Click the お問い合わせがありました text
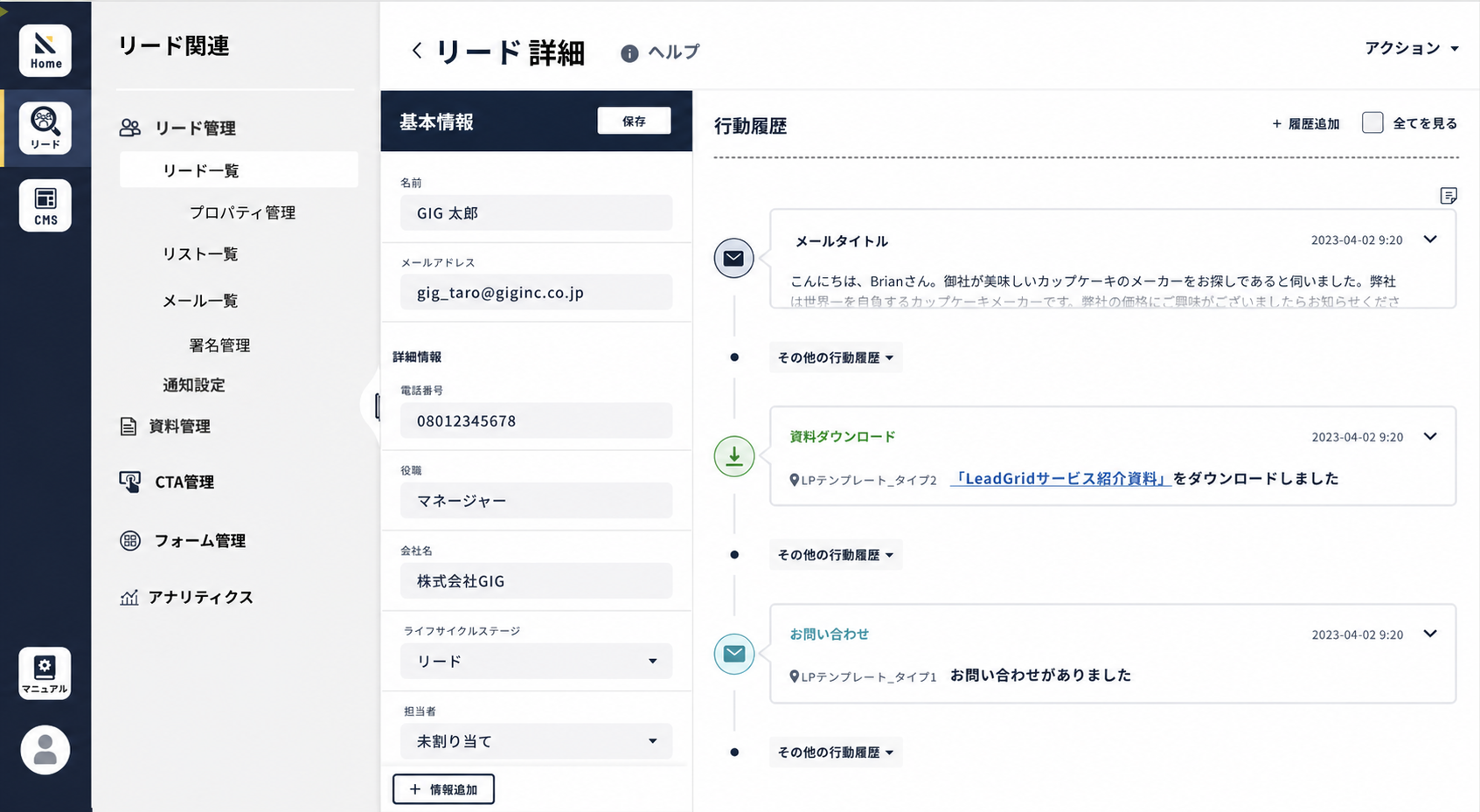 point(1040,675)
